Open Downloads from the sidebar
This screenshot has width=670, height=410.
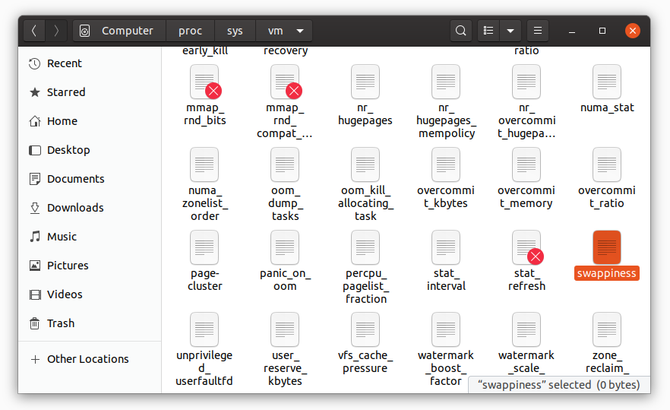point(90,208)
